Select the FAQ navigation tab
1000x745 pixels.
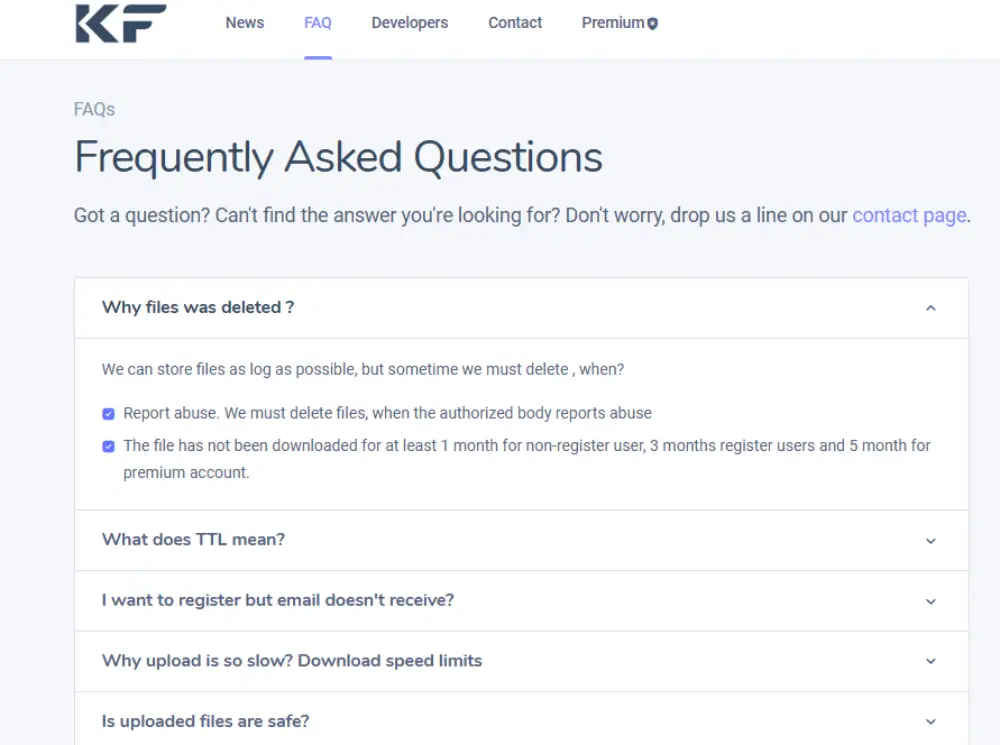[318, 23]
